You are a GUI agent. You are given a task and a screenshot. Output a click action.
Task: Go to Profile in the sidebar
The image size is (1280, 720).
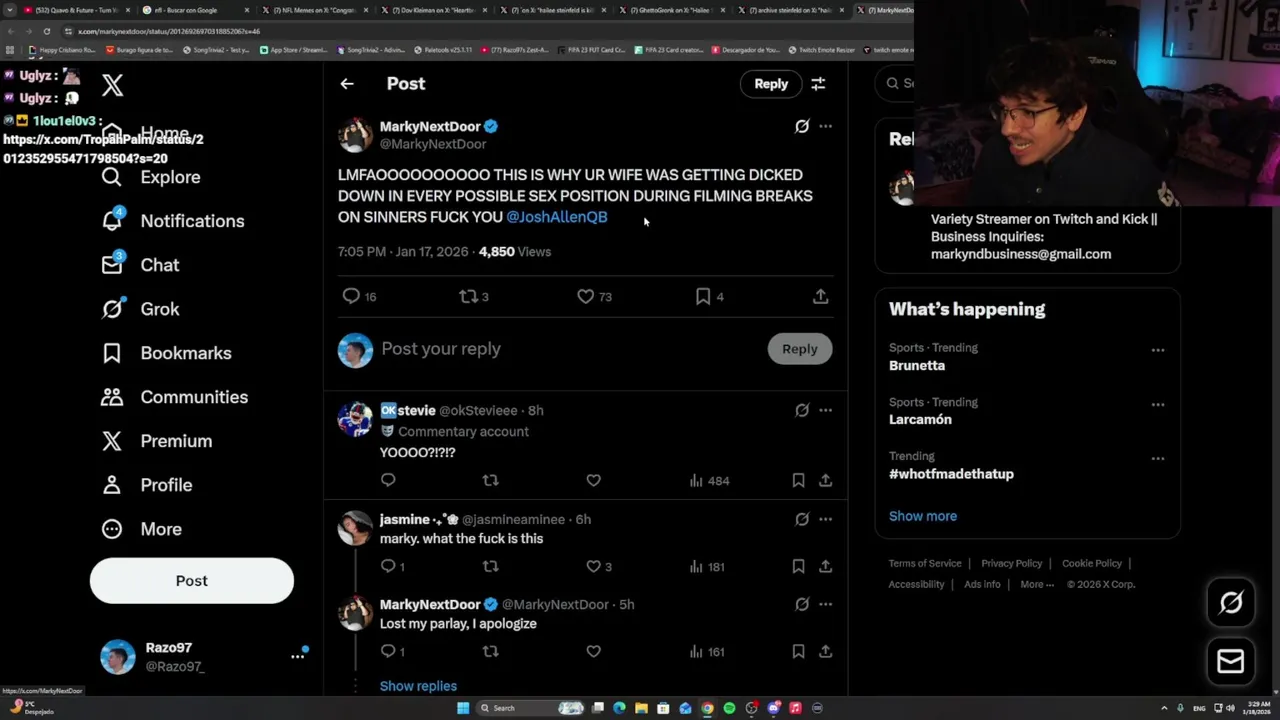click(146, 485)
